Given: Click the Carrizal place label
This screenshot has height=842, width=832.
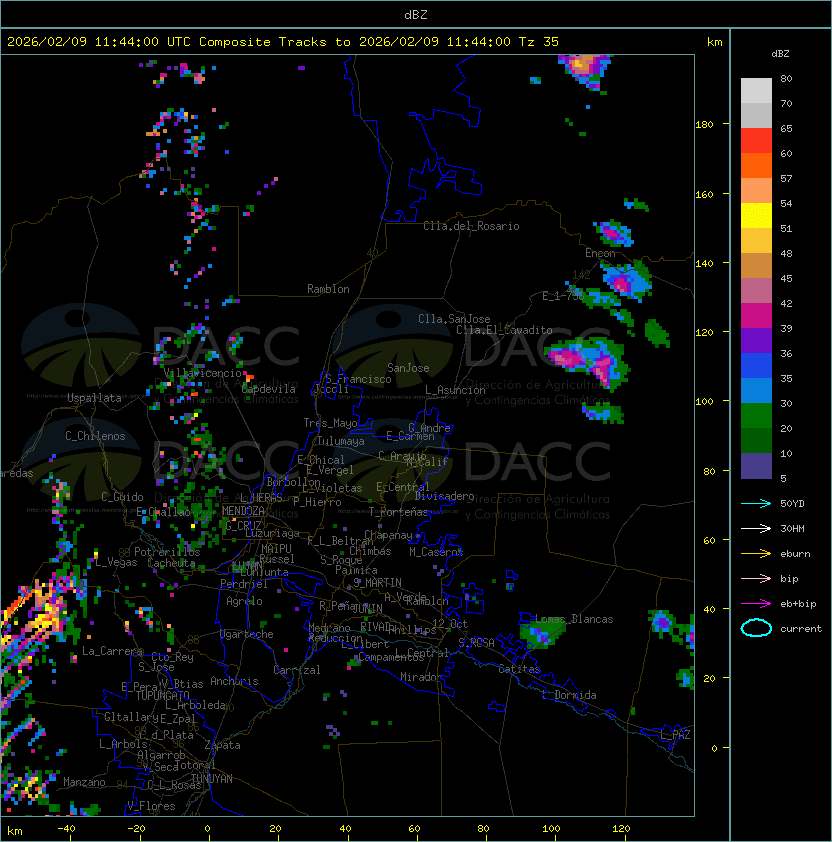Looking at the screenshot, I should pyautogui.click(x=296, y=670).
